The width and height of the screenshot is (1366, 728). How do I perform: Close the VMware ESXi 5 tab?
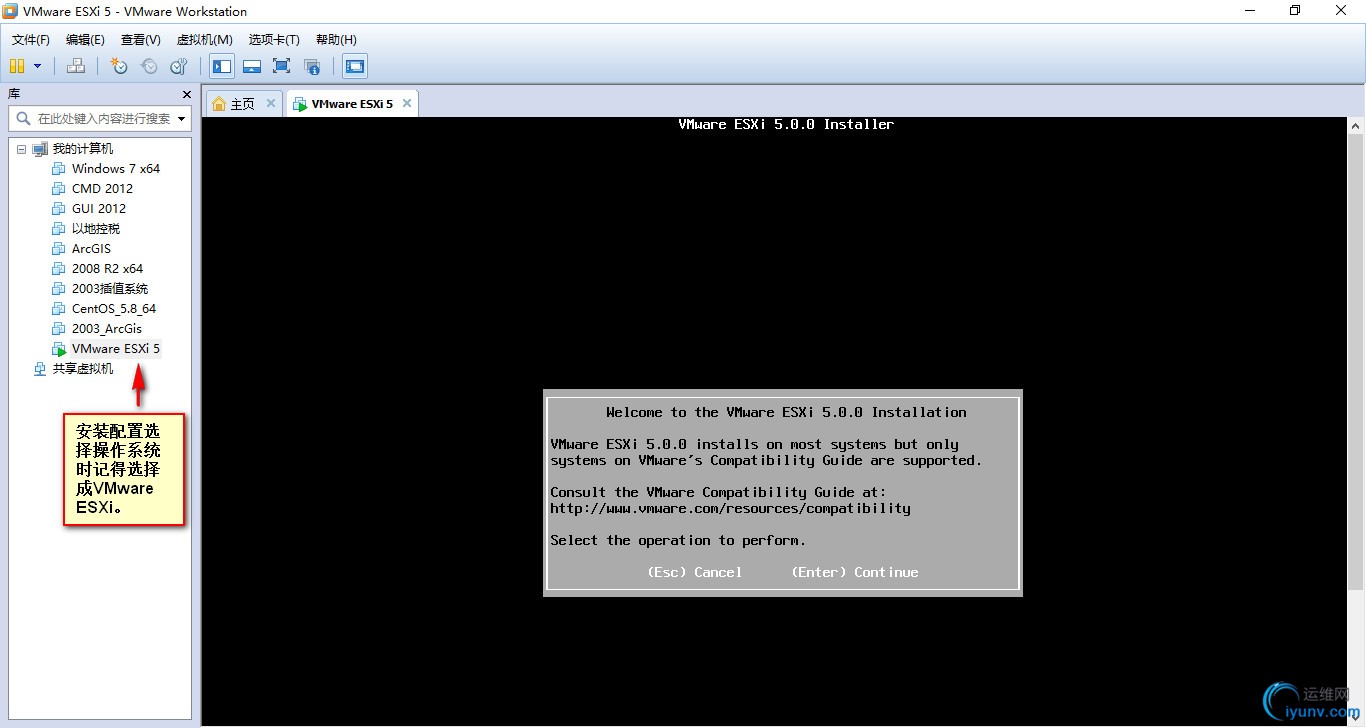click(406, 103)
